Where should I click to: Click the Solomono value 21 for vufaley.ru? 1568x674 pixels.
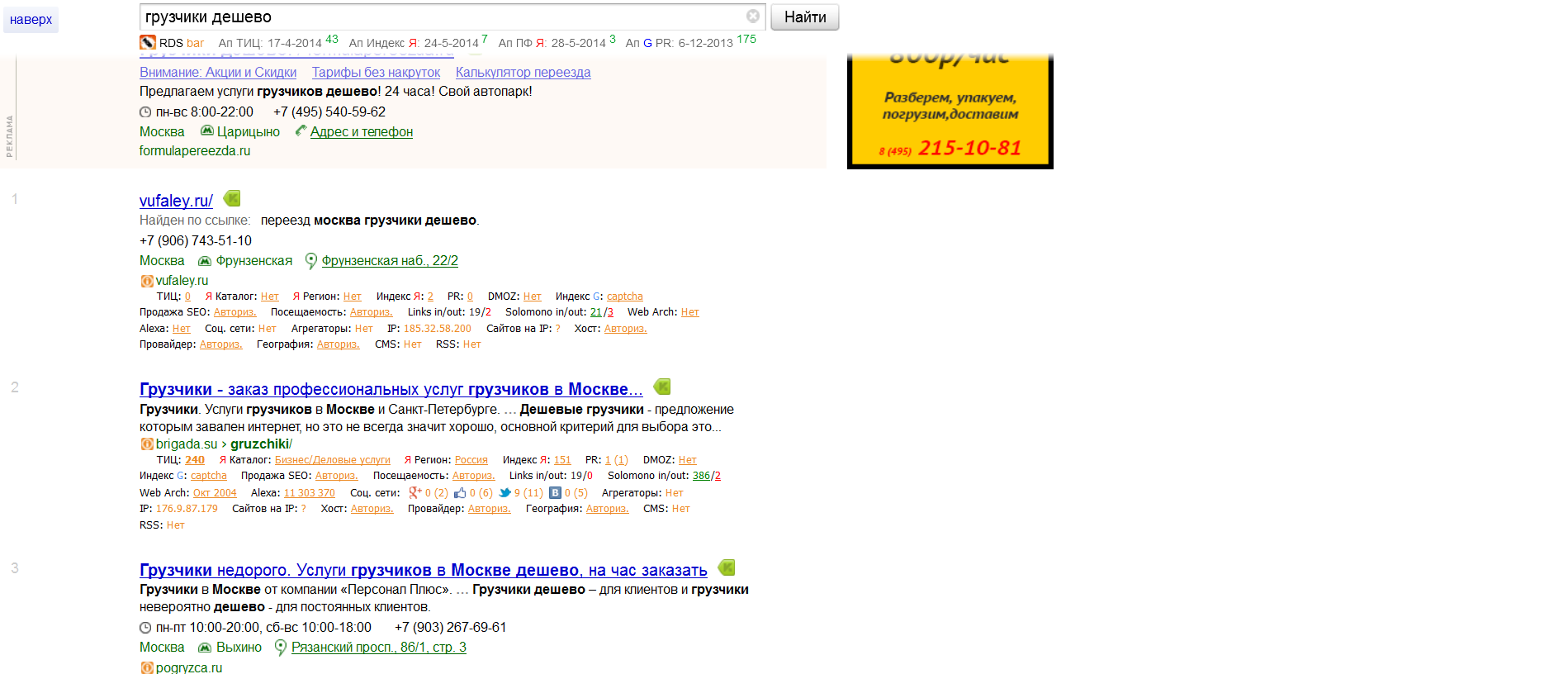596,312
